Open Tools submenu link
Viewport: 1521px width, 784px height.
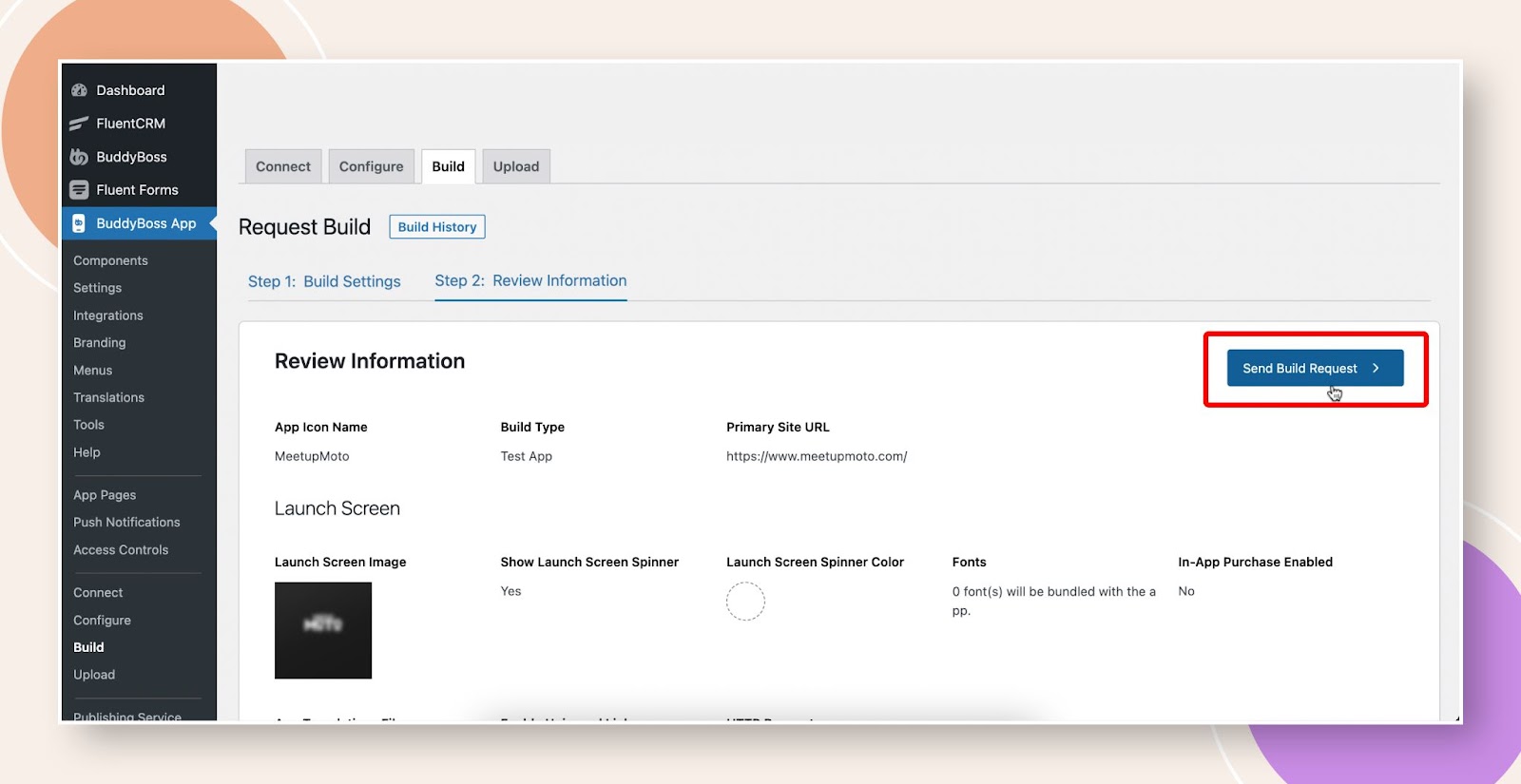[88, 425]
